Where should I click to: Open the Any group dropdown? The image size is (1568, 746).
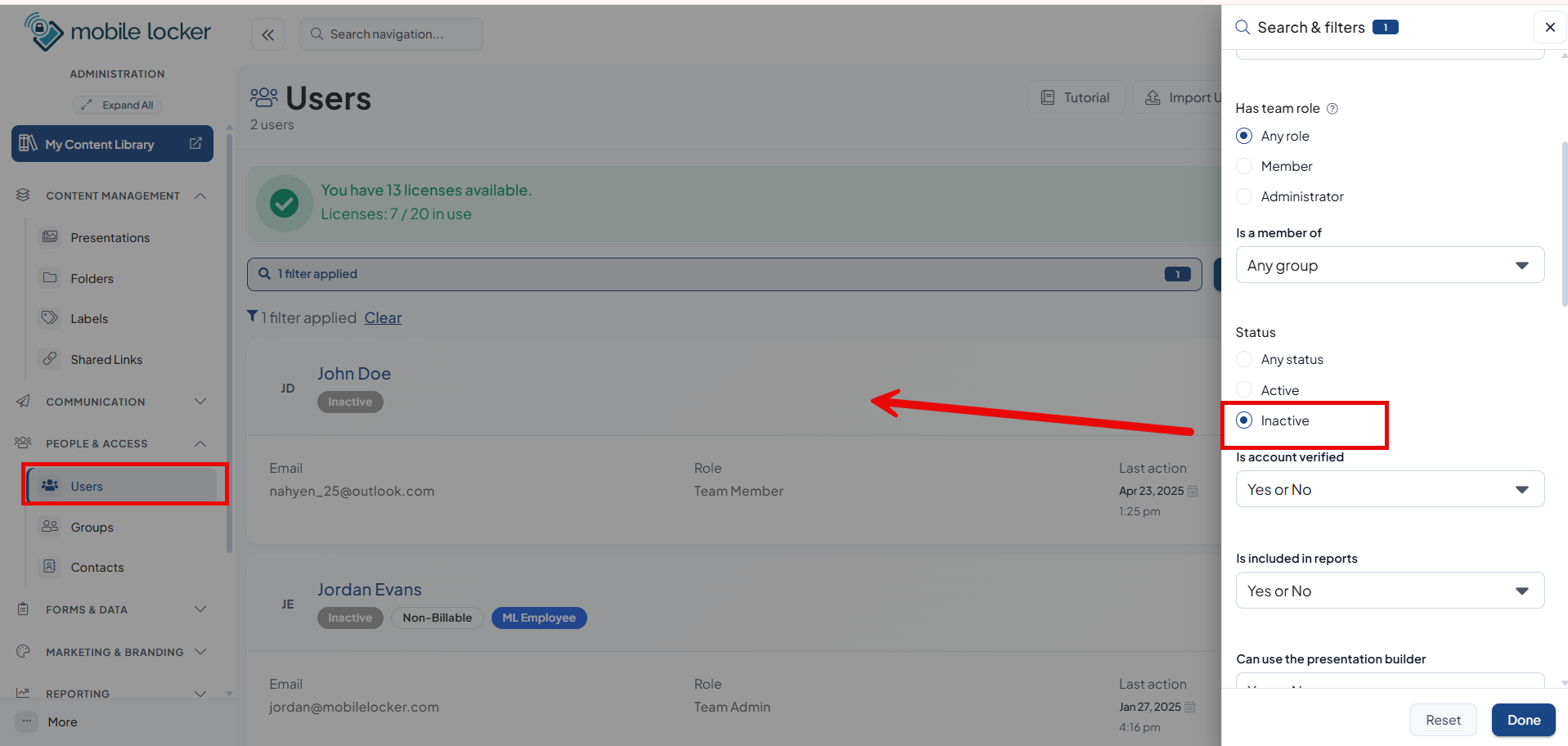[x=1390, y=265]
